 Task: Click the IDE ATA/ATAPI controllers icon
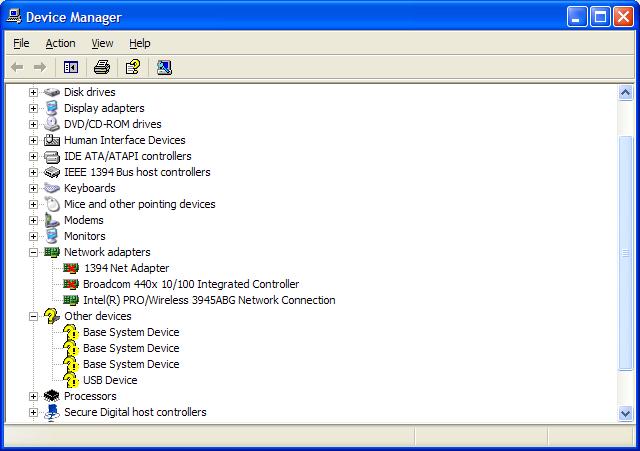click(52, 156)
